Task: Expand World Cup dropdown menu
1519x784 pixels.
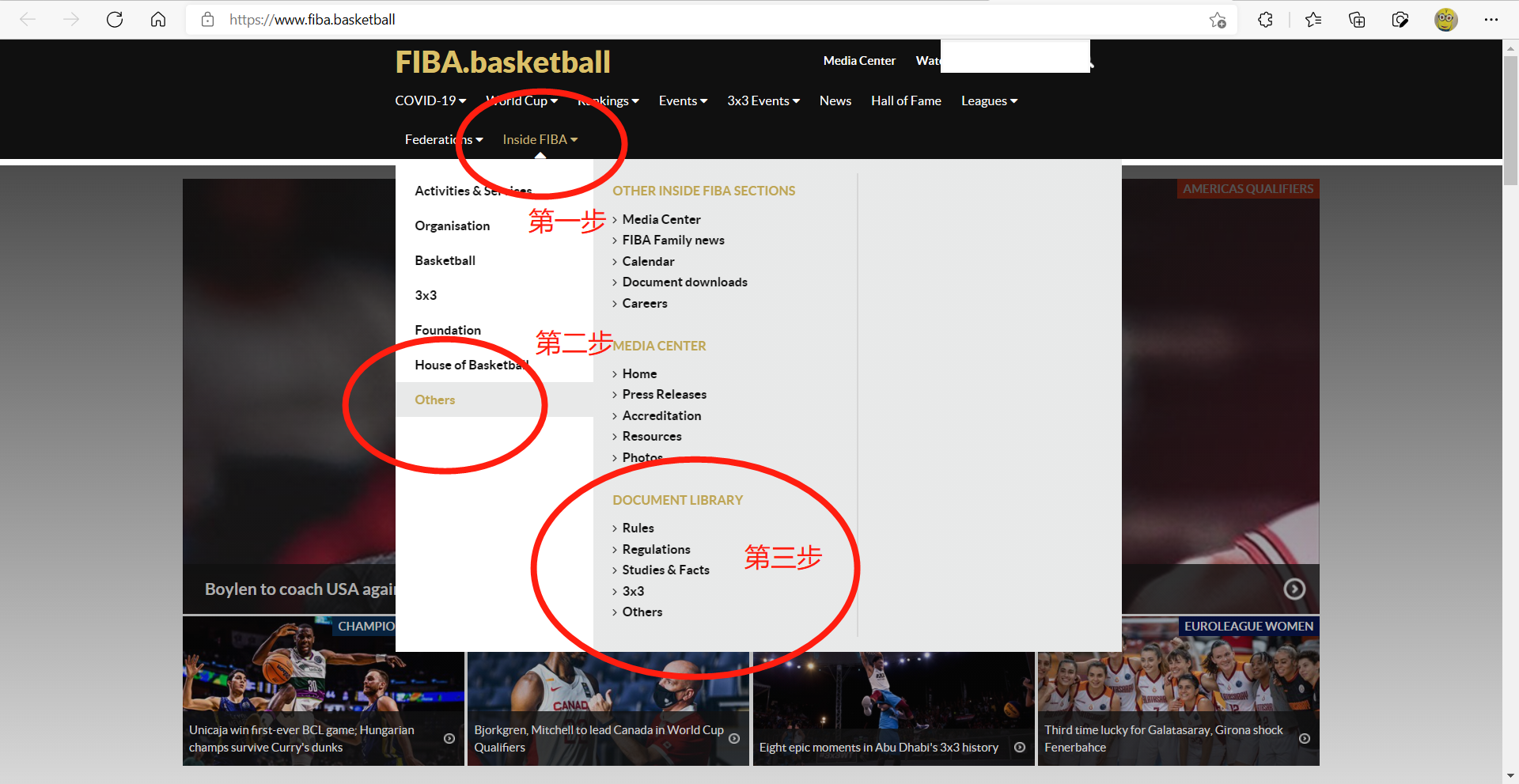Action: pos(522,100)
